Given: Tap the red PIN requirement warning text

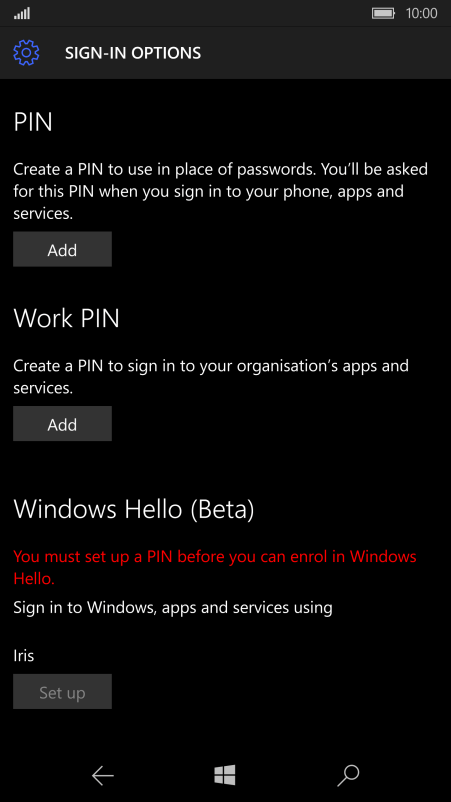Looking at the screenshot, I should tap(215, 567).
